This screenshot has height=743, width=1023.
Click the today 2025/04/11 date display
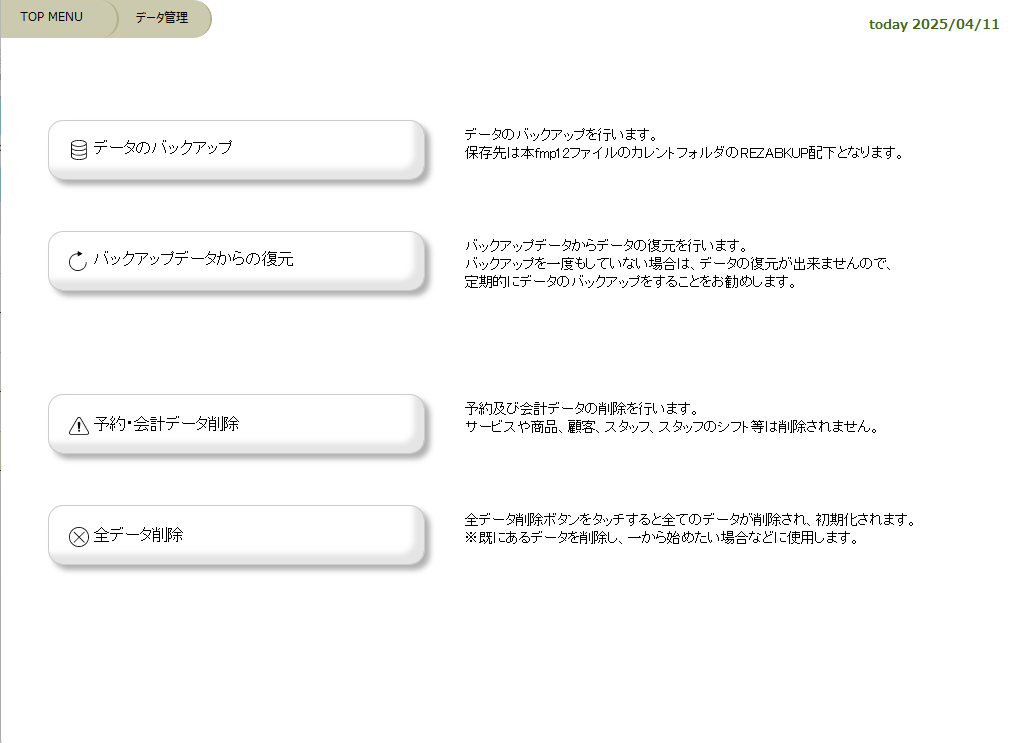(934, 25)
